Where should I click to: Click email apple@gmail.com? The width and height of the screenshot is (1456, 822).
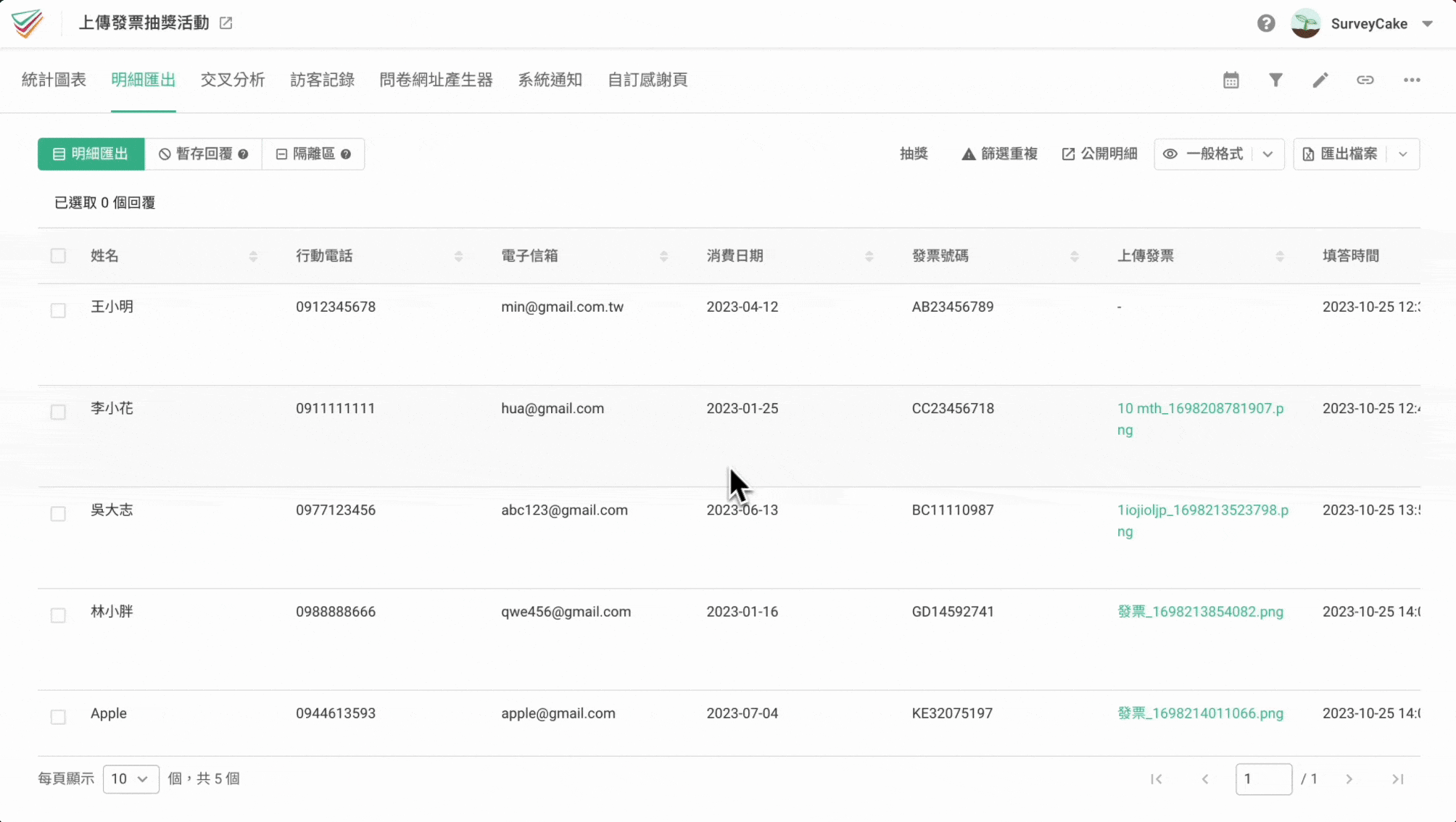(558, 713)
